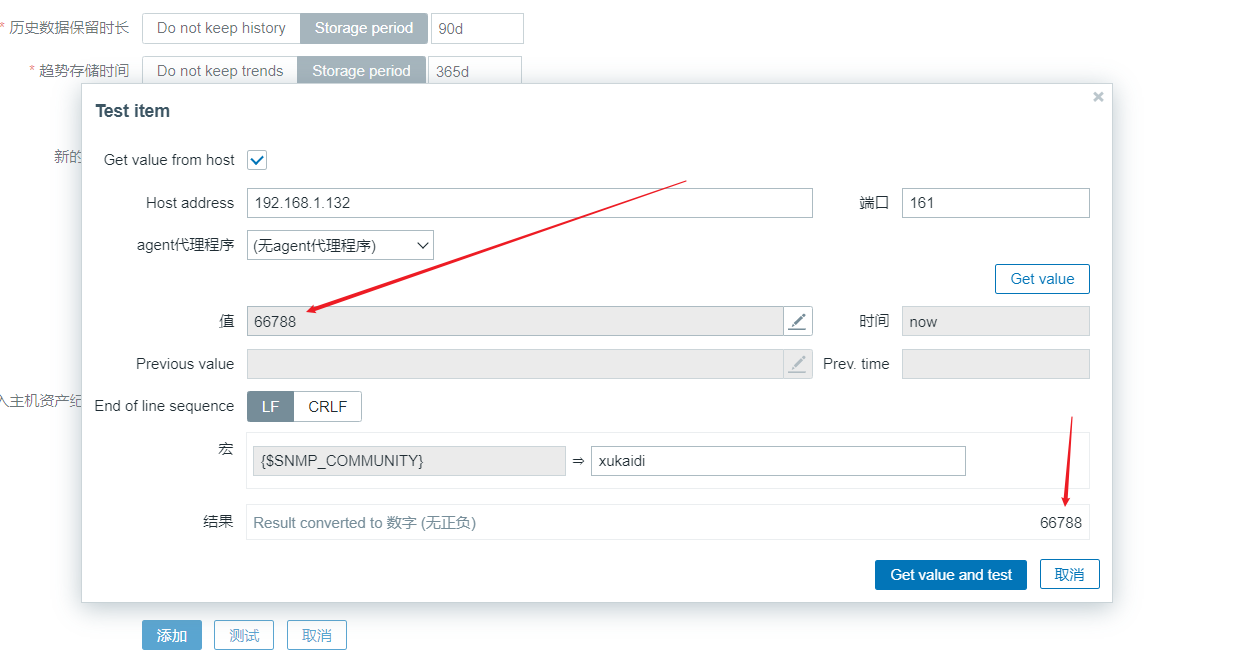1251x658 pixels.
Task: Toggle Get value from host checkbox
Action: [x=257, y=160]
